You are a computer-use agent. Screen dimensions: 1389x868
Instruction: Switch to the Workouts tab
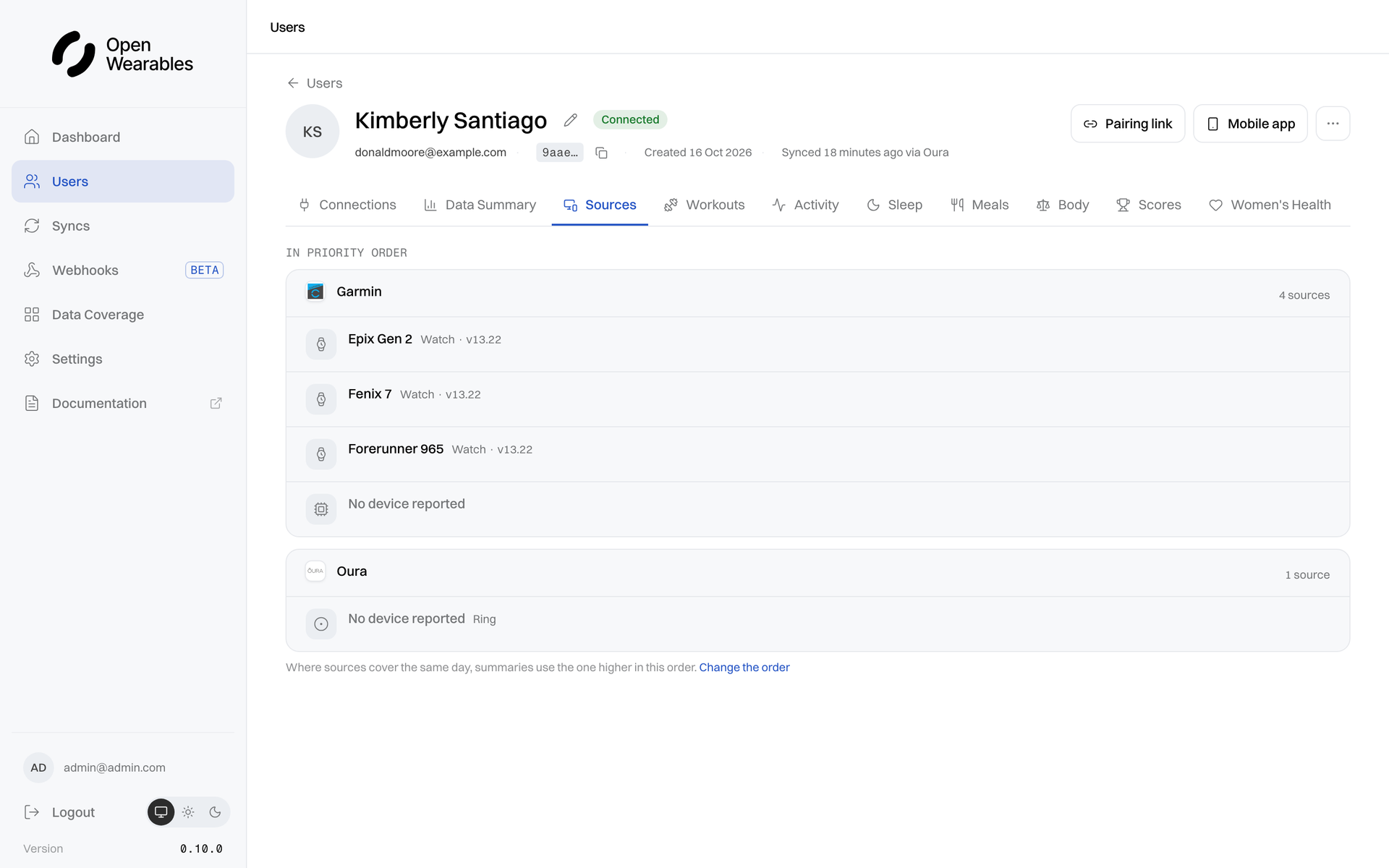tap(704, 205)
